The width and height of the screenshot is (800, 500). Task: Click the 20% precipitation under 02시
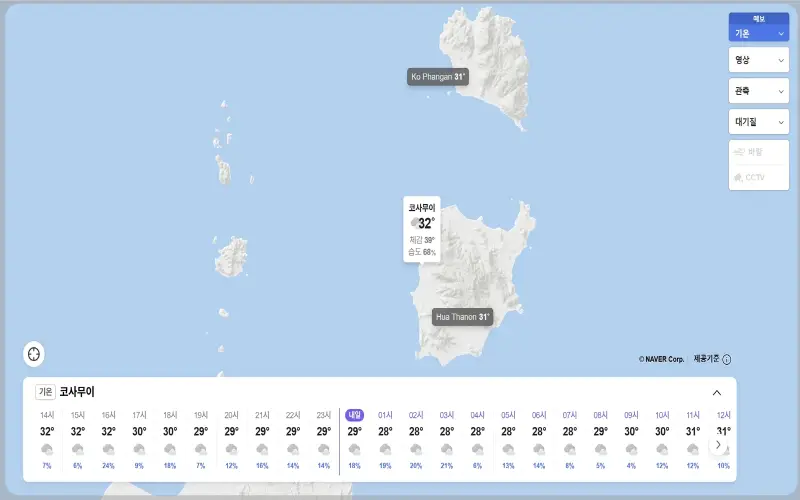416,466
